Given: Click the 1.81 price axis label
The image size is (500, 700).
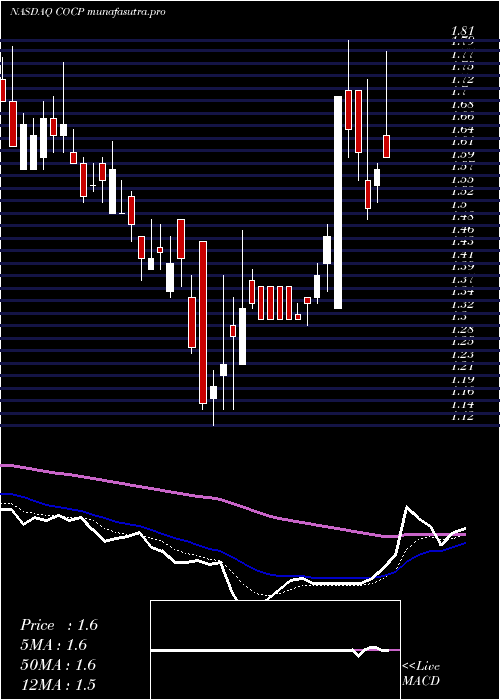Looking at the screenshot, I should (x=462, y=31).
